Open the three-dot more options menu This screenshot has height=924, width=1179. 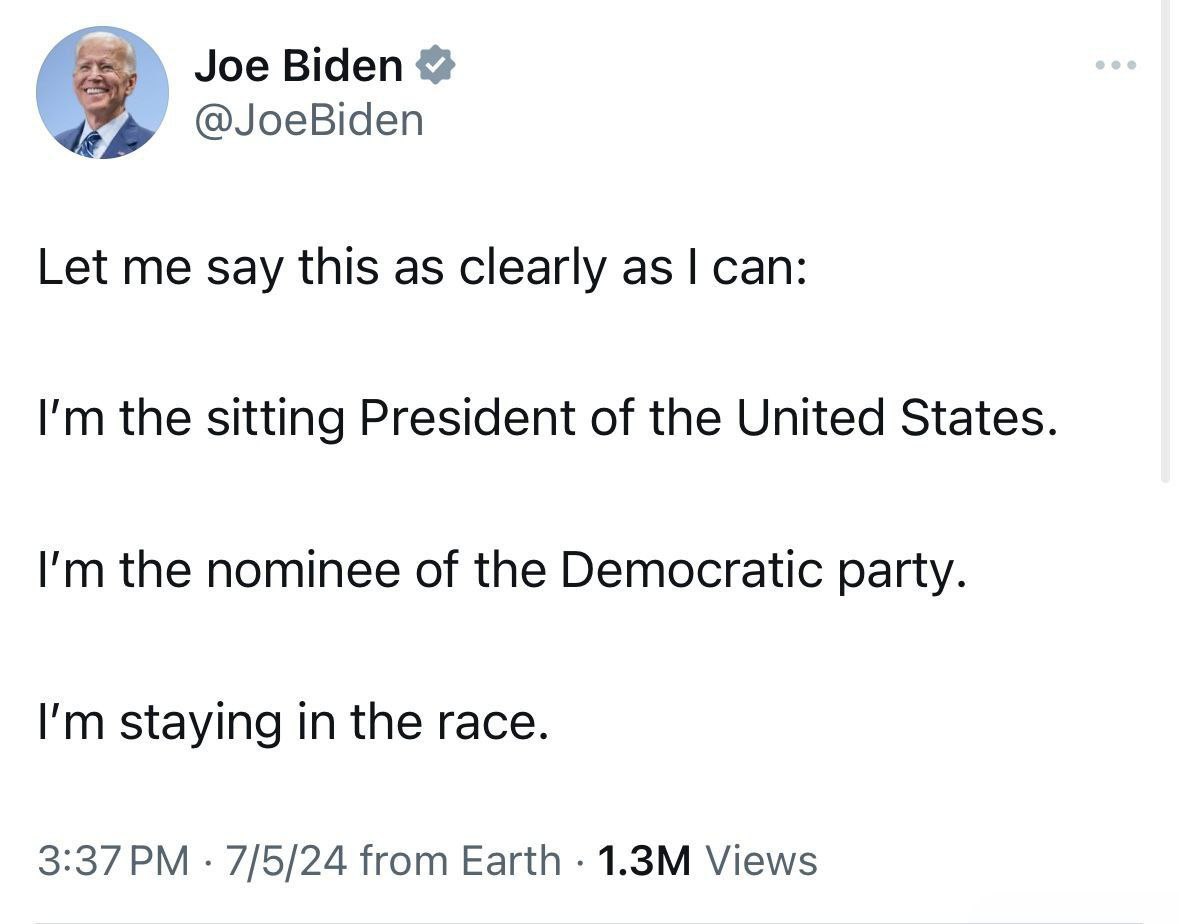click(1115, 66)
